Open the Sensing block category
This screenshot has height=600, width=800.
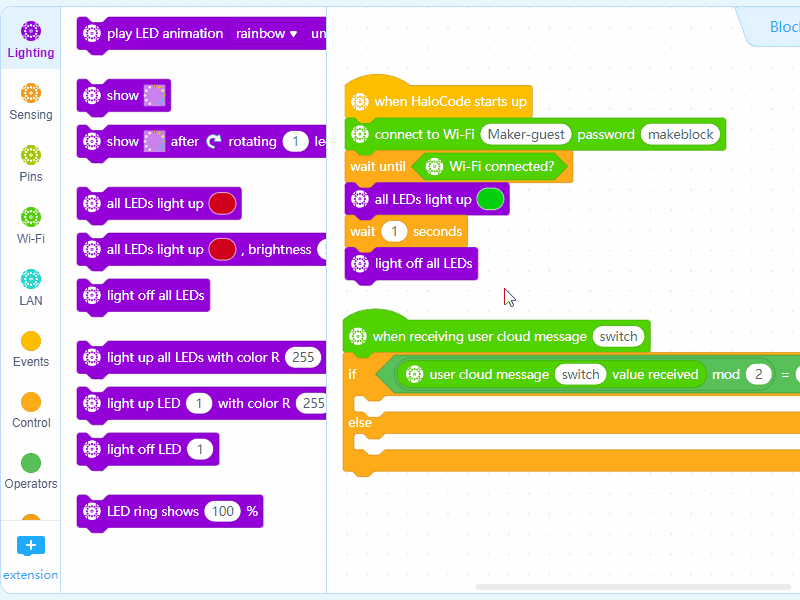[x=31, y=102]
